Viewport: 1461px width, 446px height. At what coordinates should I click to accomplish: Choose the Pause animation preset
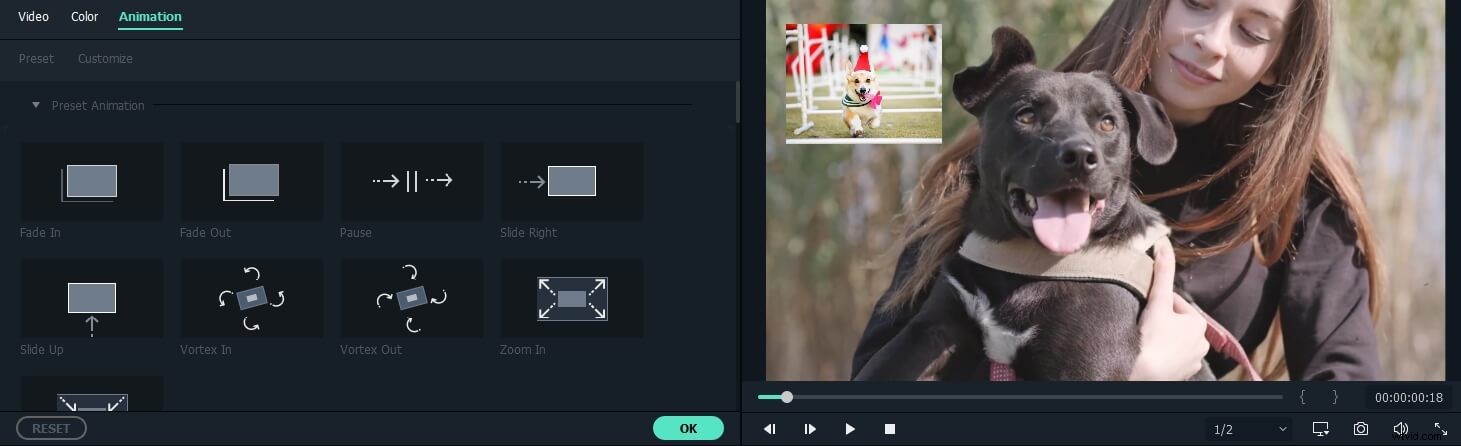[x=412, y=181]
